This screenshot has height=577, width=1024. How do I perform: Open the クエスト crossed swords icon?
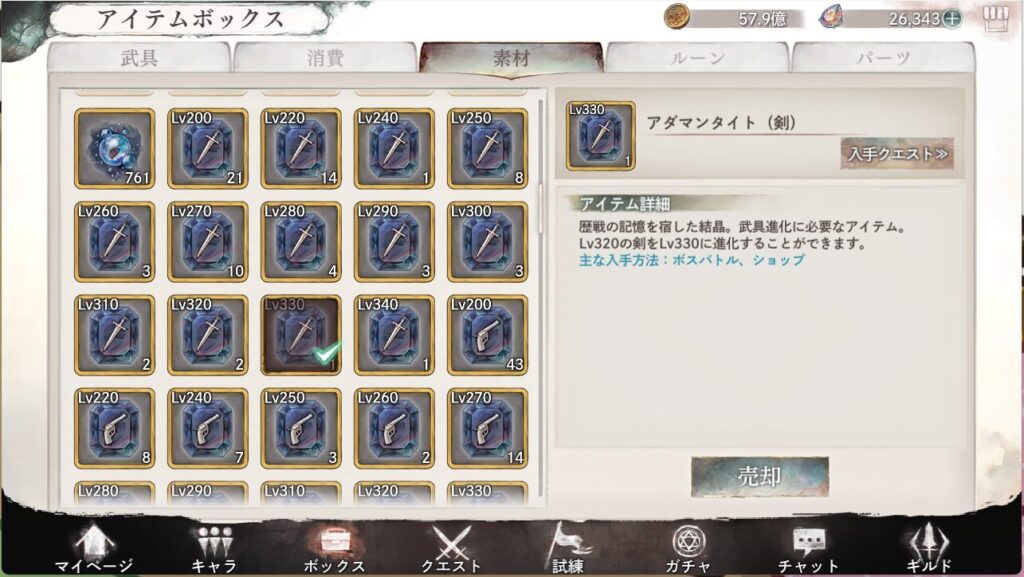(x=451, y=550)
